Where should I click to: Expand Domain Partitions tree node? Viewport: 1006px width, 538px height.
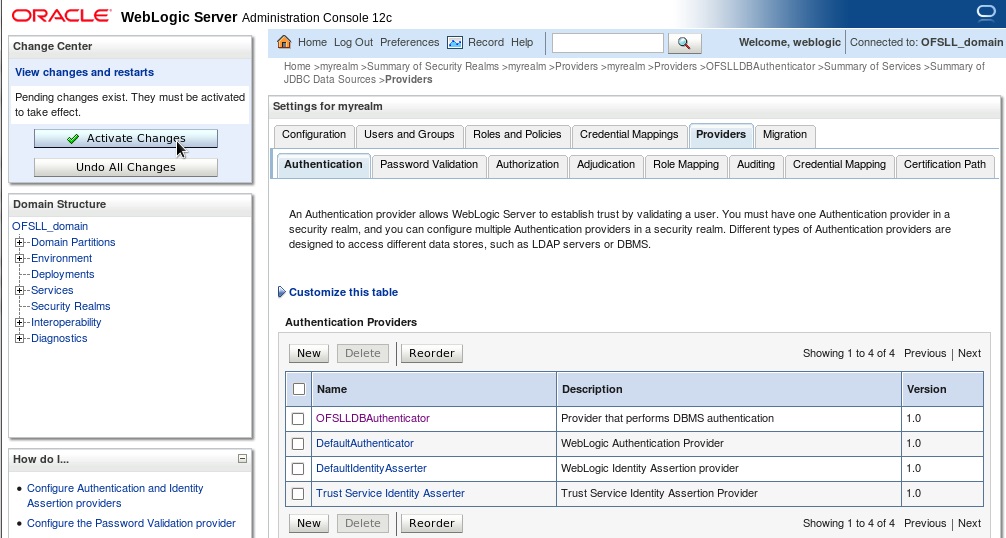pyautogui.click(x=19, y=242)
